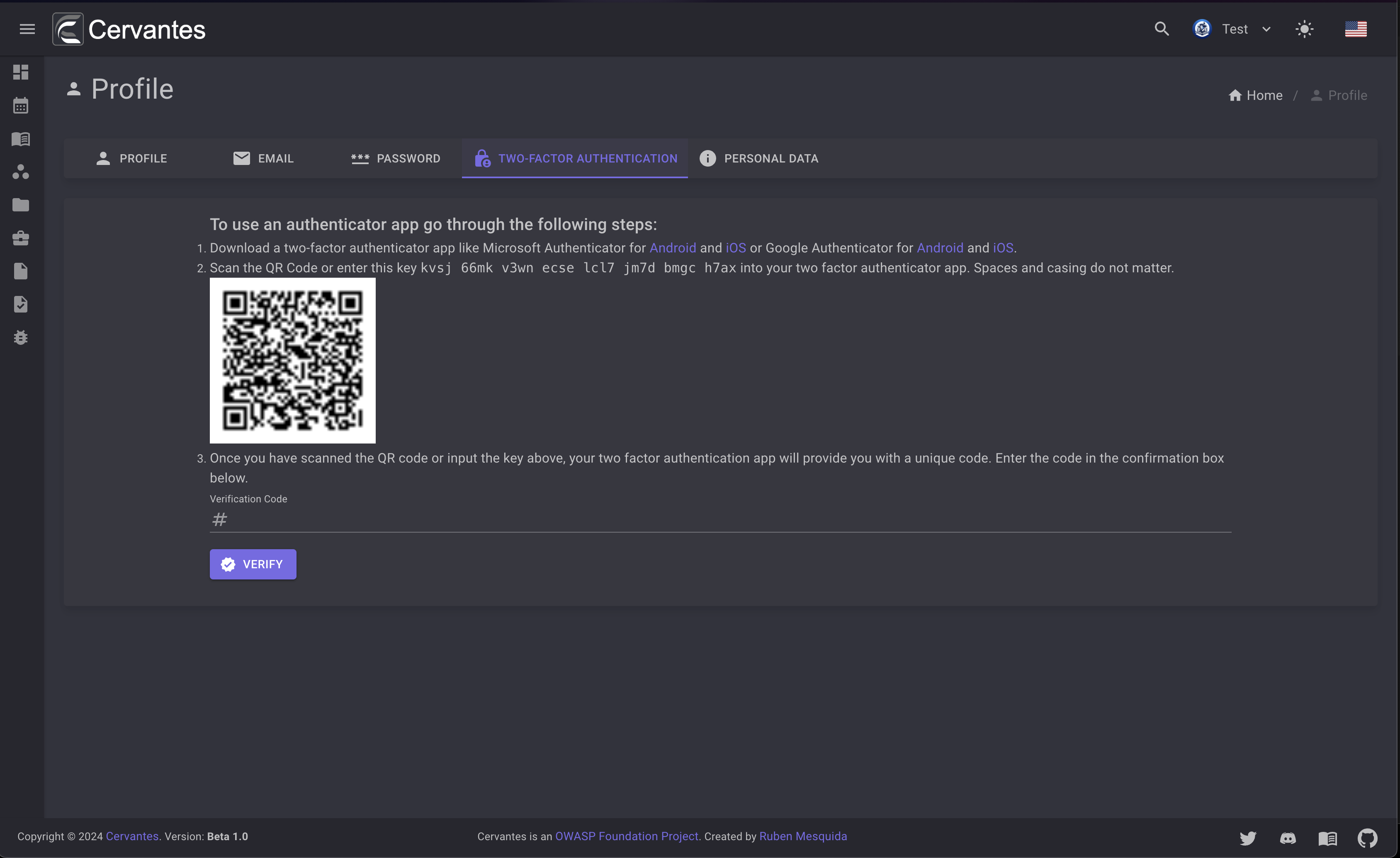
Task: Click the Test user avatar
Action: (x=1202, y=28)
